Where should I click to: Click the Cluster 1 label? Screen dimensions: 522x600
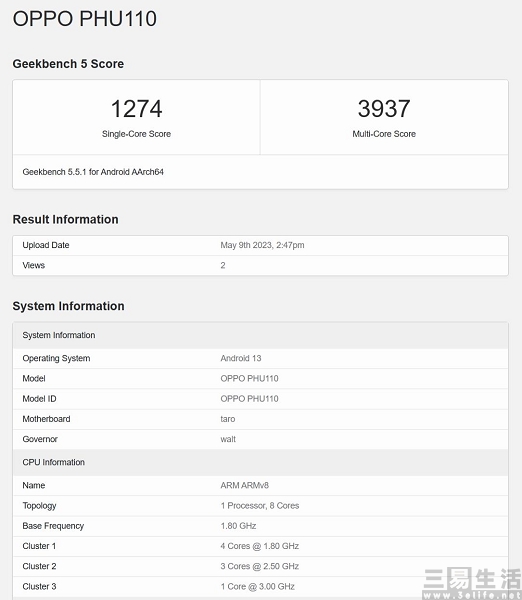pyautogui.click(x=39, y=546)
